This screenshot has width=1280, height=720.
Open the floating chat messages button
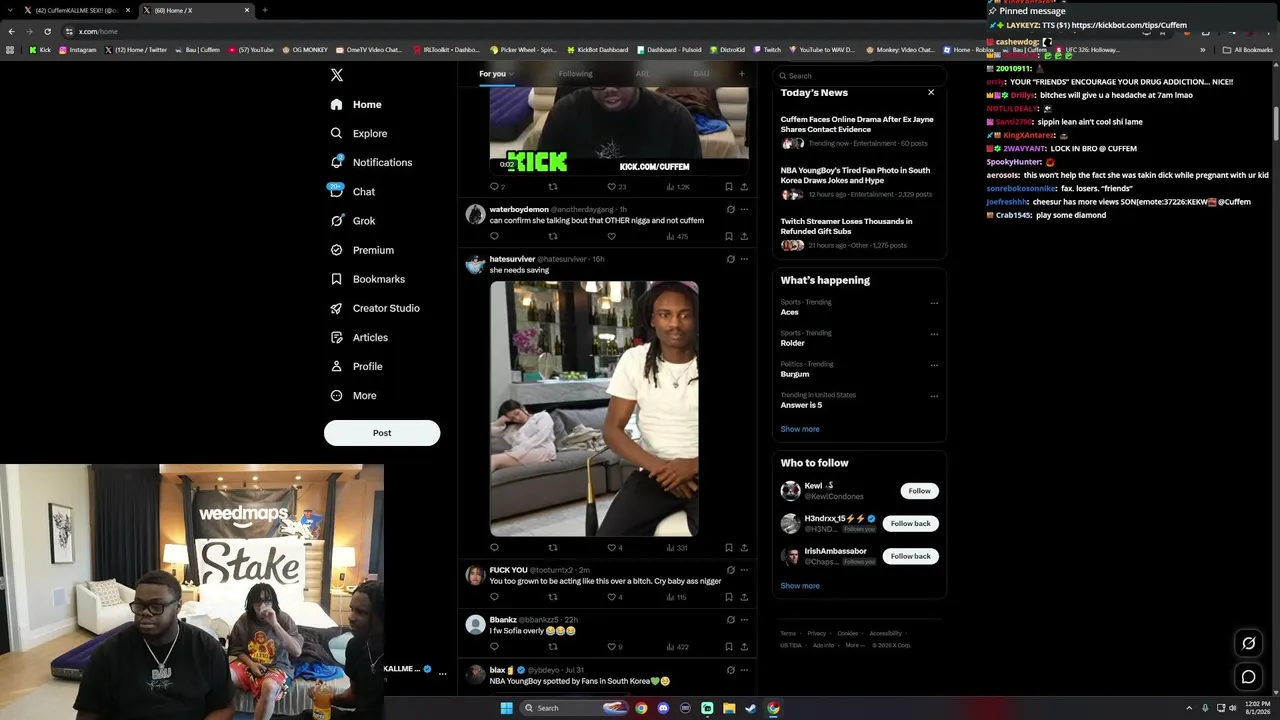(1248, 677)
